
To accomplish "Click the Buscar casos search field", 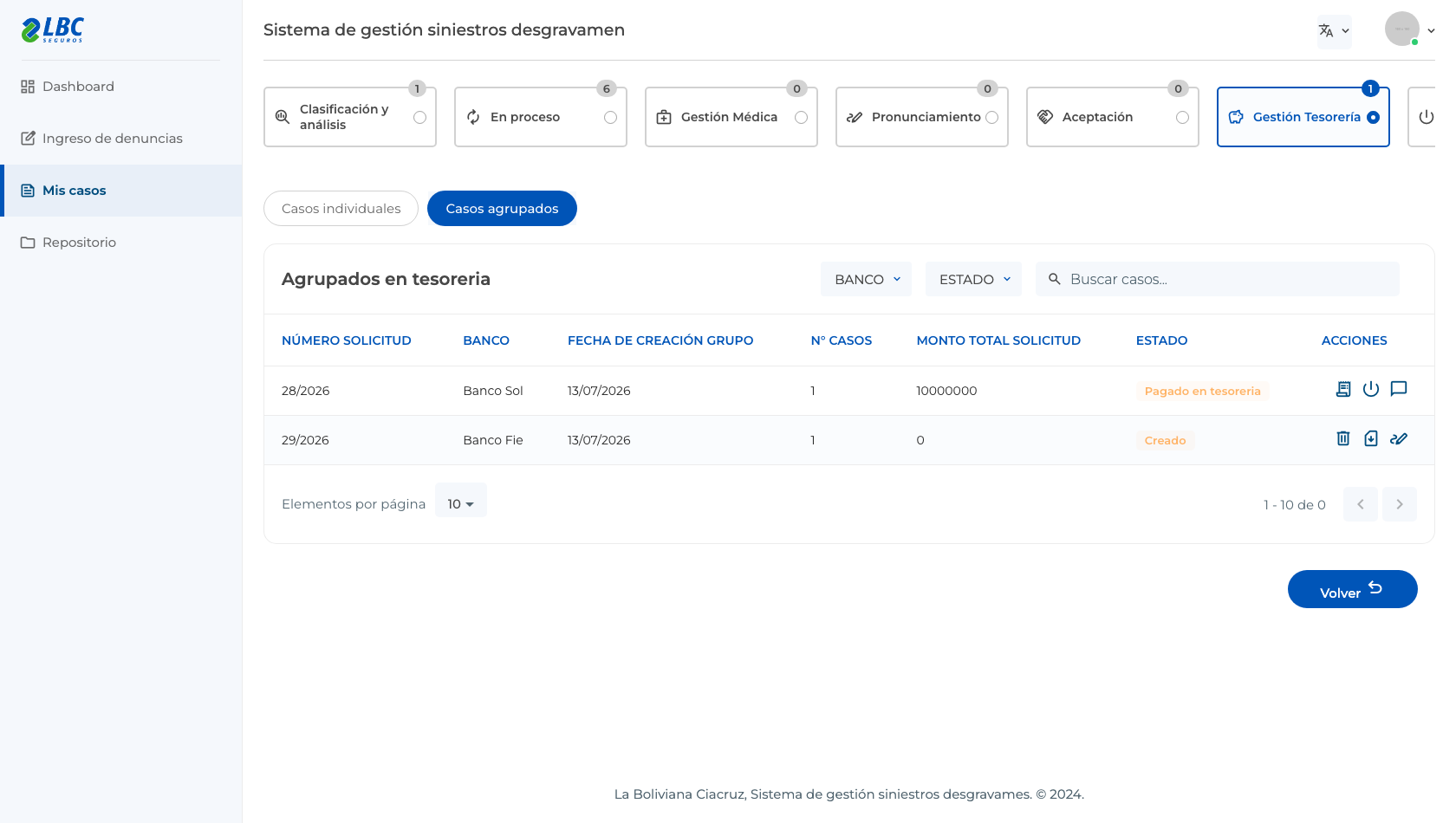I will (1217, 279).
